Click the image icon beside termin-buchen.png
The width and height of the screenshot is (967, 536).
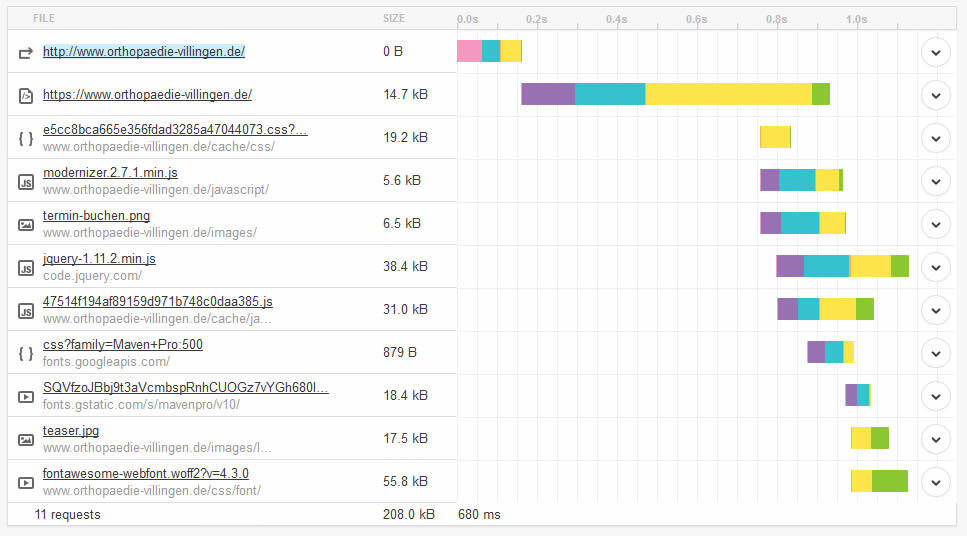pos(25,225)
